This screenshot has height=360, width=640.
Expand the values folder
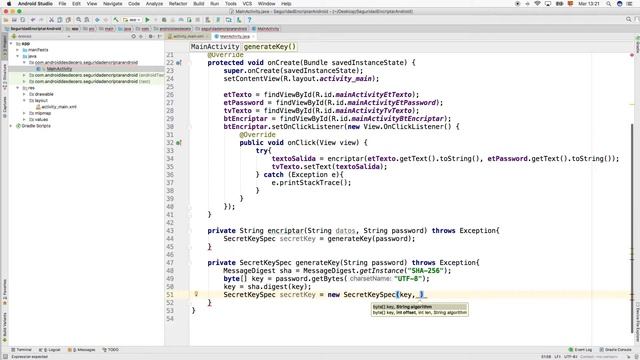pos(24,120)
